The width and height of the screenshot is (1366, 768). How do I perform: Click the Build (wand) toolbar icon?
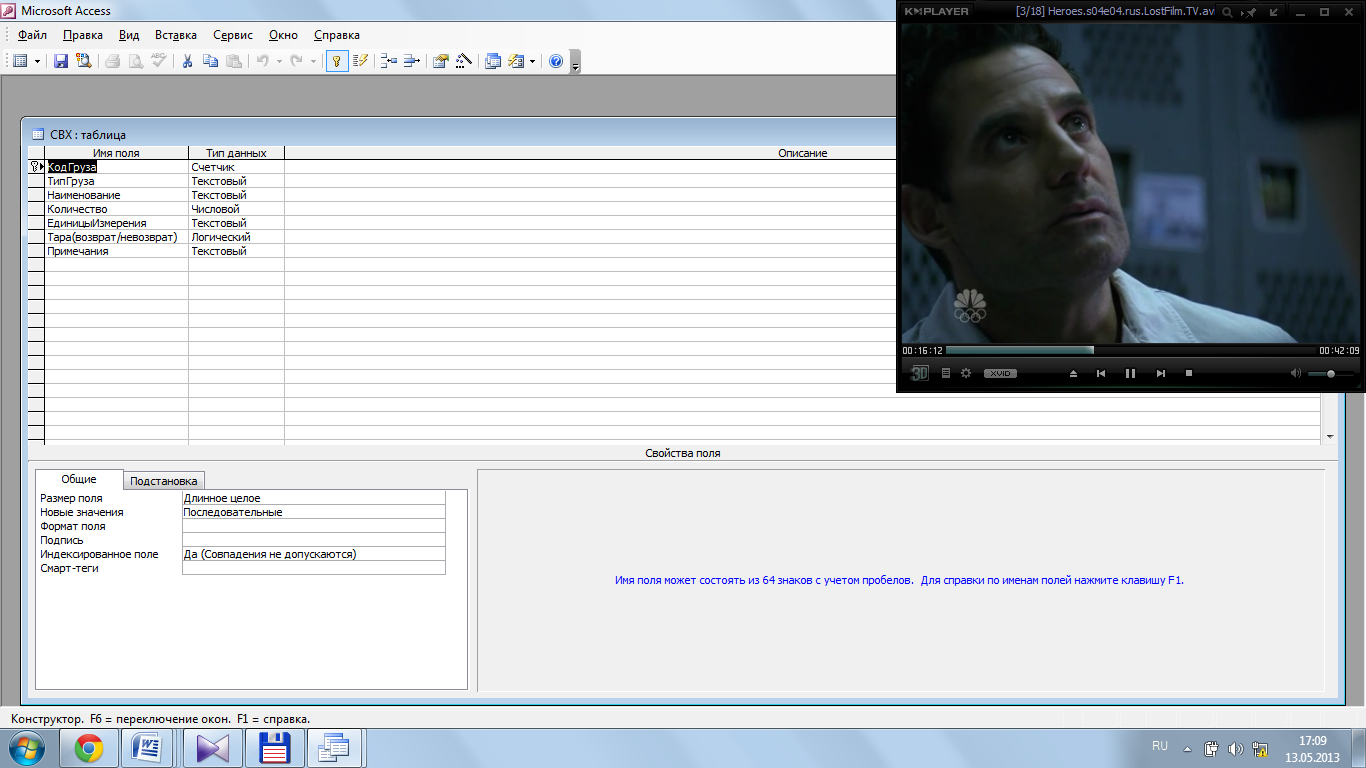[463, 61]
